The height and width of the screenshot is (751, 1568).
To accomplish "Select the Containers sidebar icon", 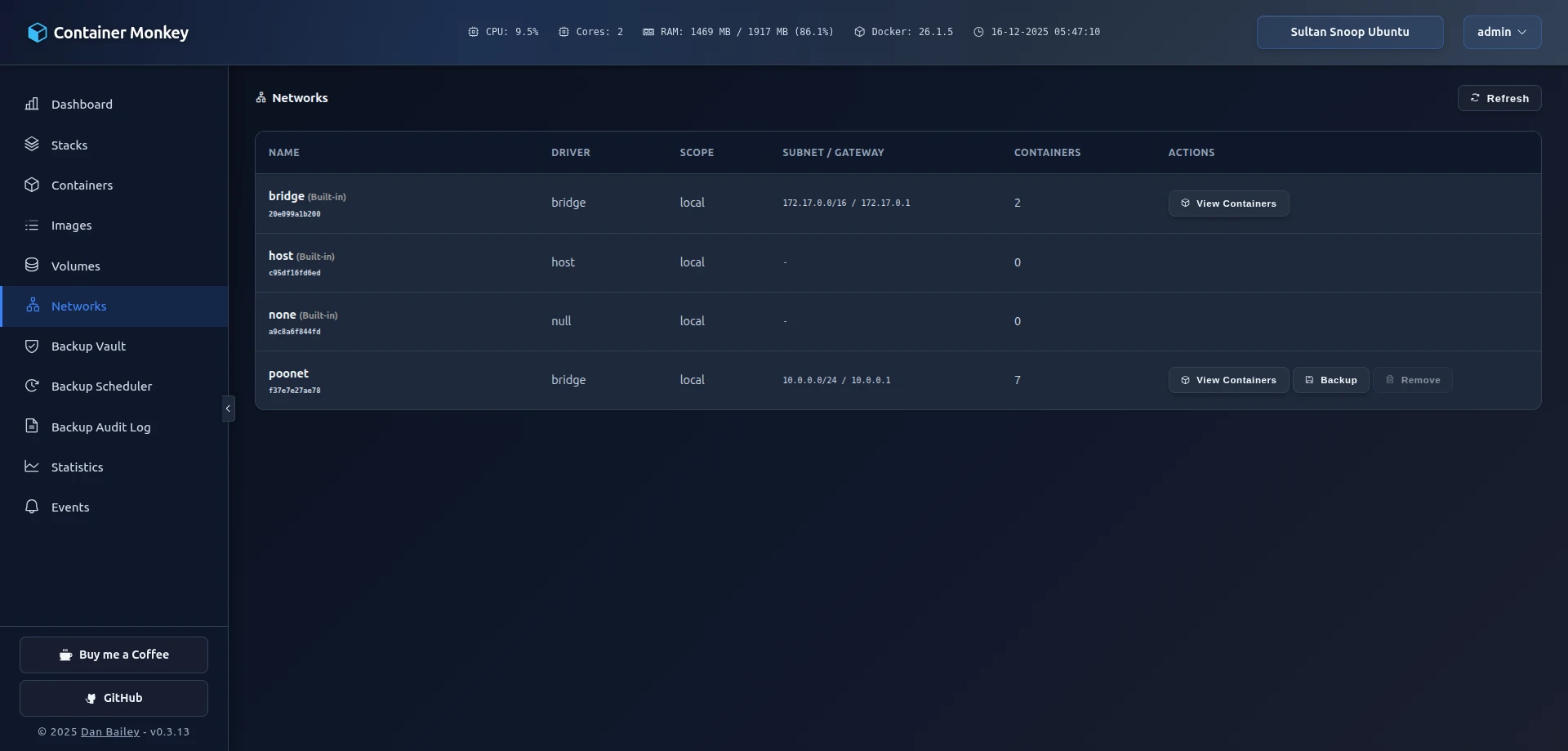I will click(32, 185).
